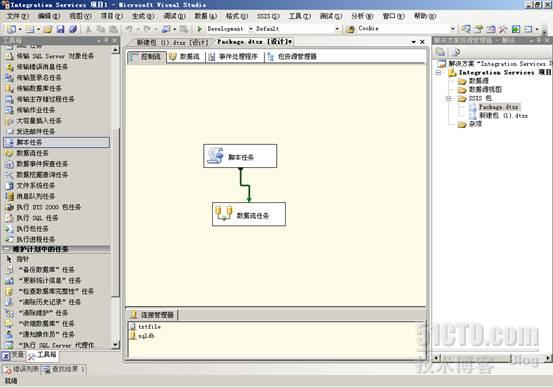Click the New Project toolbar icon

click(12, 29)
